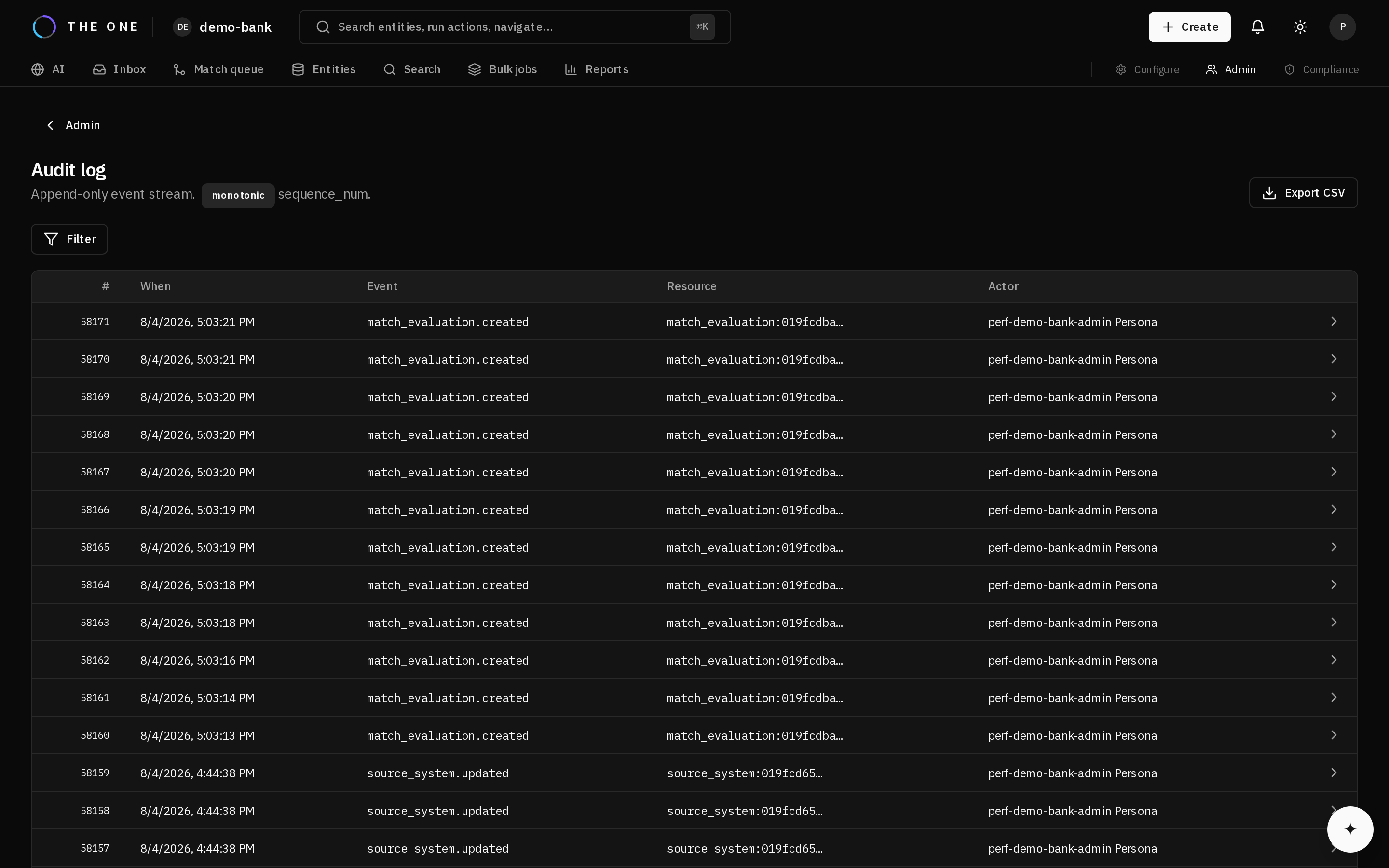Expand audit row 58160 chevron
Screen dimensions: 1389x868
(x=1334, y=735)
